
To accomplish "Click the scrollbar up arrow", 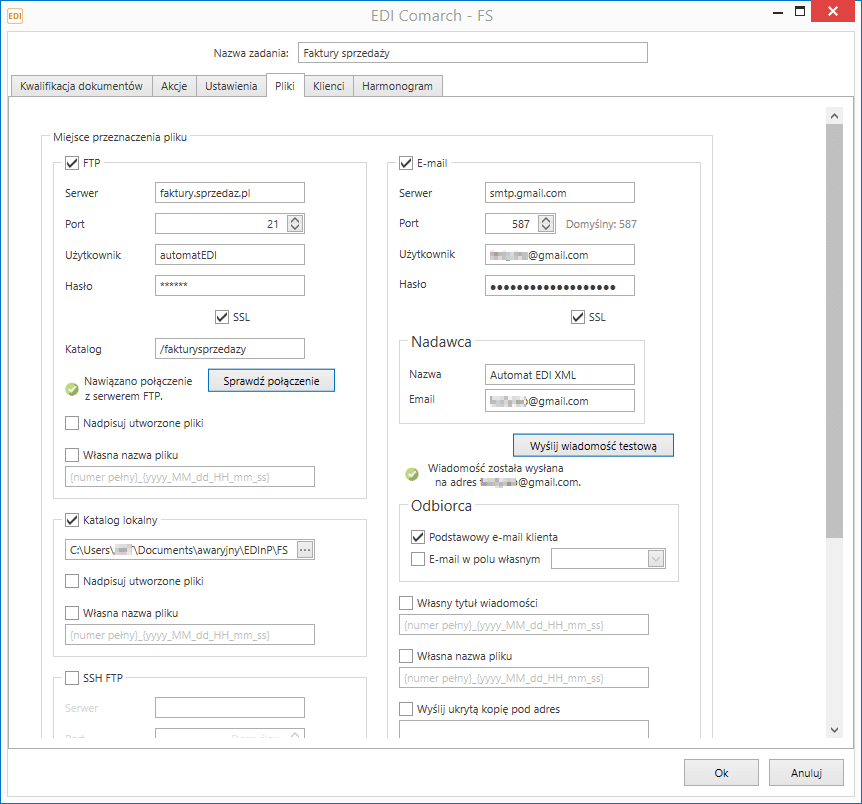I will (834, 115).
